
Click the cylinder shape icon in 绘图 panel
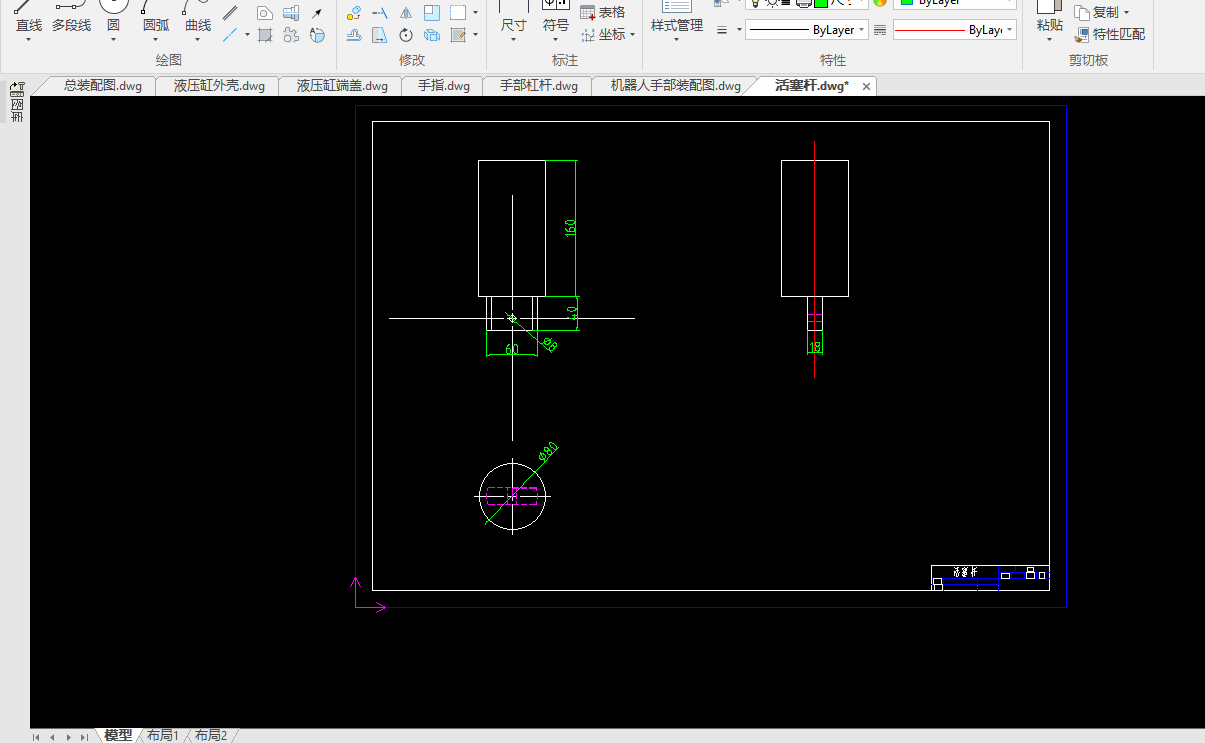[317, 35]
